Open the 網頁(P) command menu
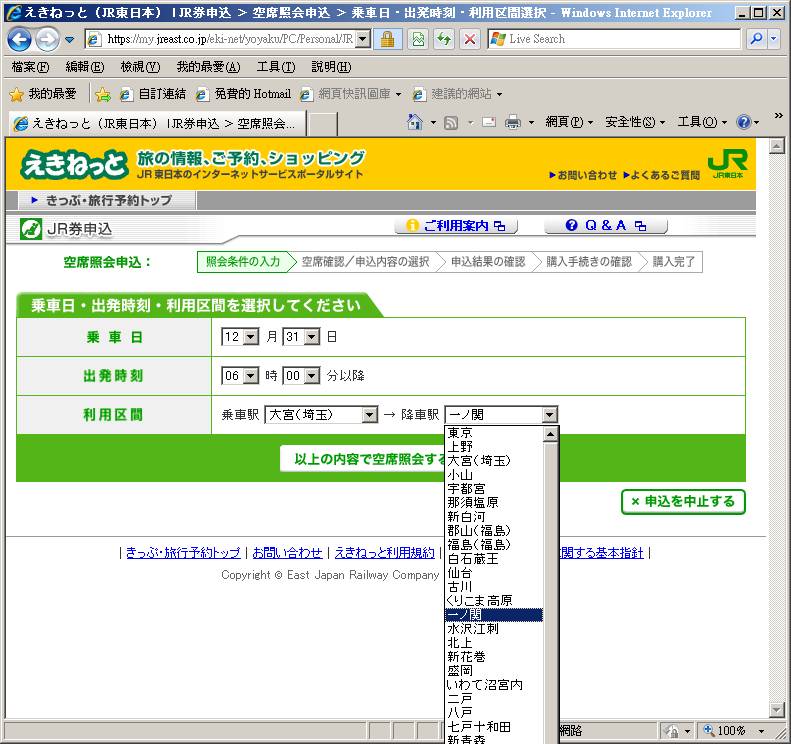 coord(569,122)
